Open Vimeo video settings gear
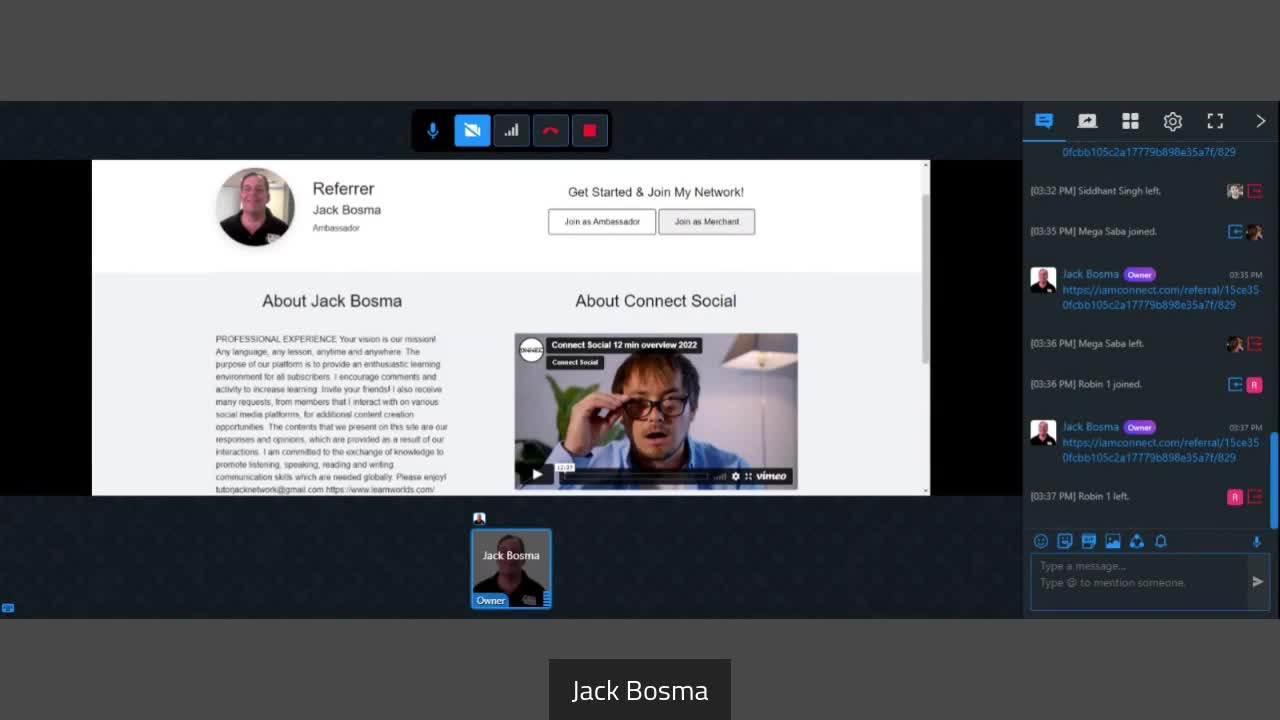Screen dimensions: 1280x720 coord(736,476)
